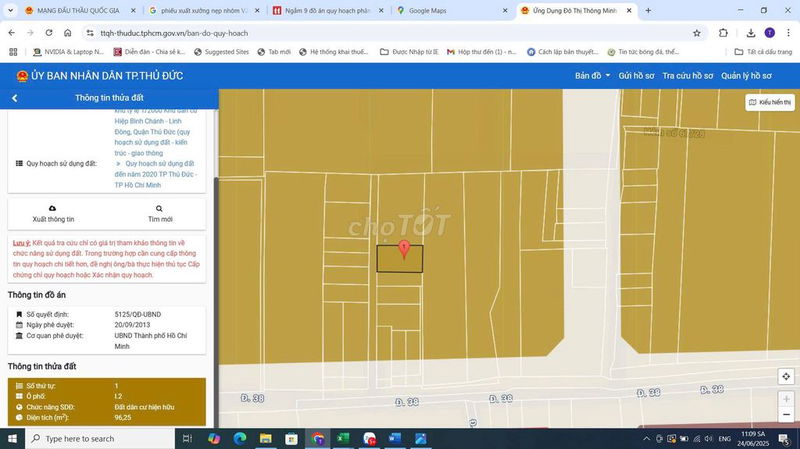
Task: Open the Quản lý hồ sơ menu
Action: [x=746, y=75]
